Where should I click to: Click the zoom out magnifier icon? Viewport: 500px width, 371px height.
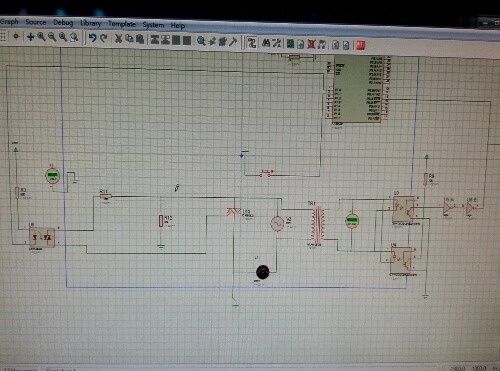pyautogui.click(x=52, y=37)
